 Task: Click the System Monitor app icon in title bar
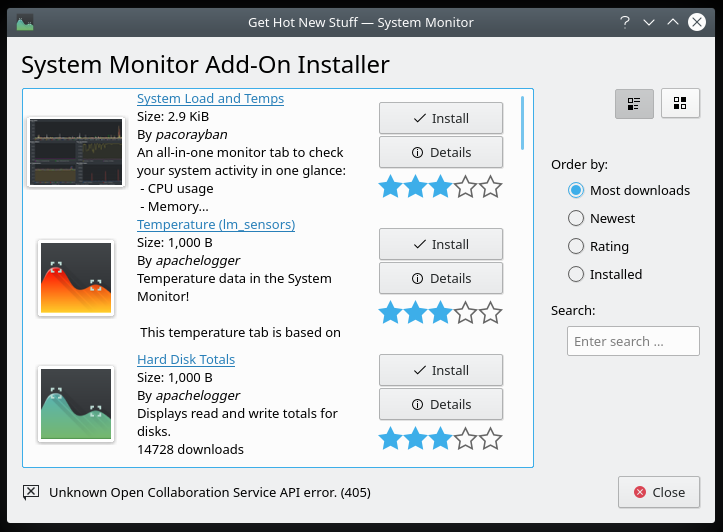(x=25, y=21)
